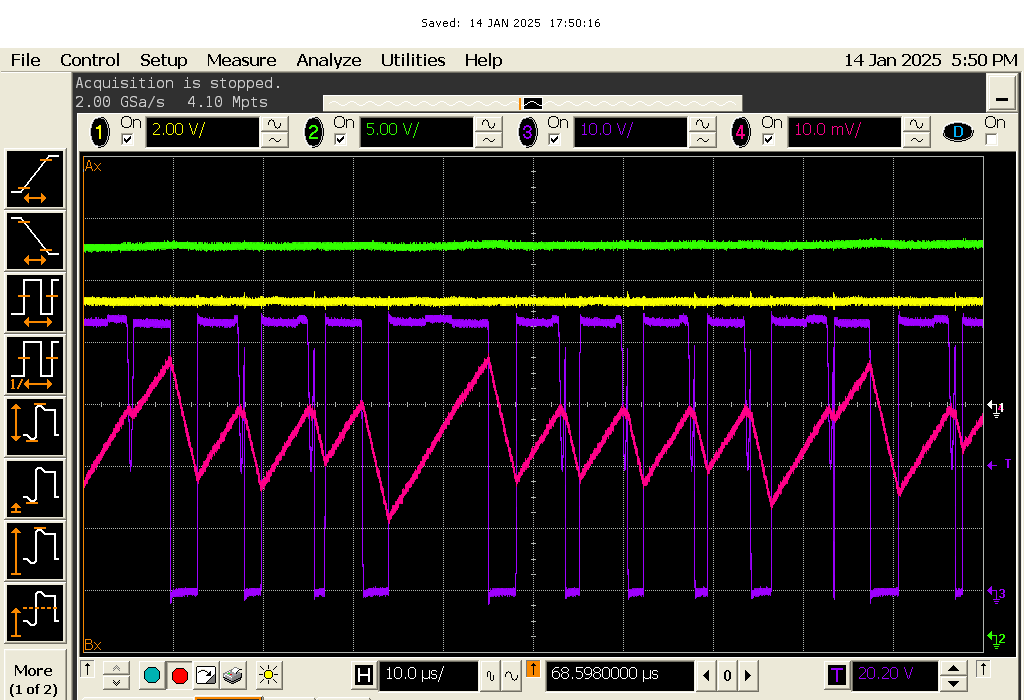Select the minimum voltage measurement icon
Viewport: 1024px width, 700px height.
click(x=35, y=489)
